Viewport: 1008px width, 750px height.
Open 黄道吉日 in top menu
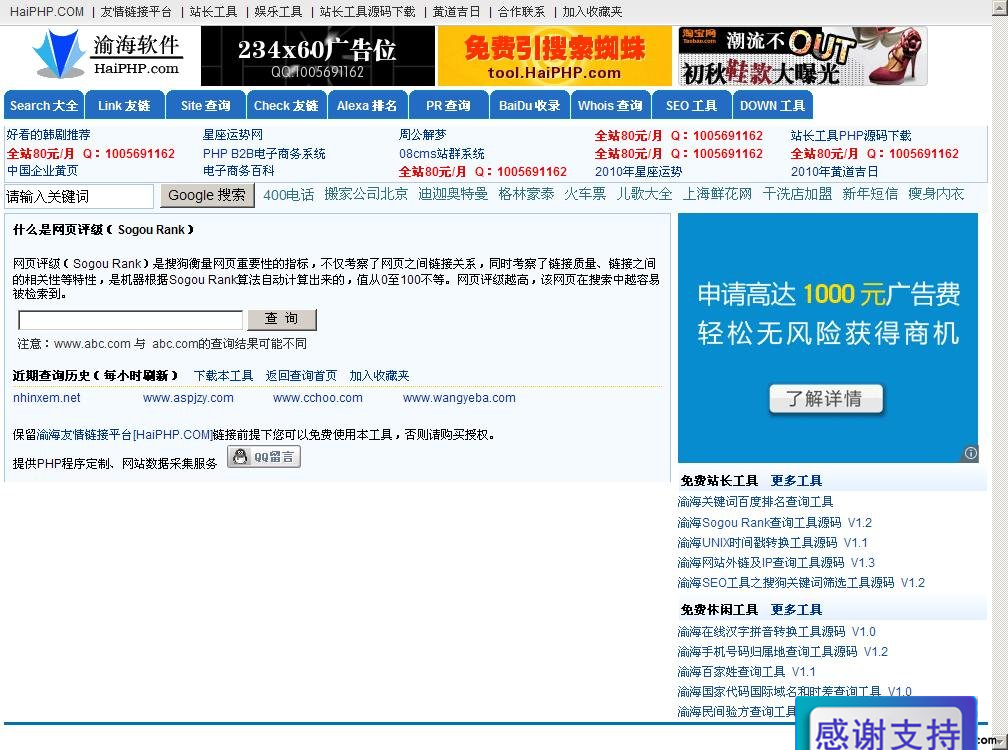pos(456,12)
